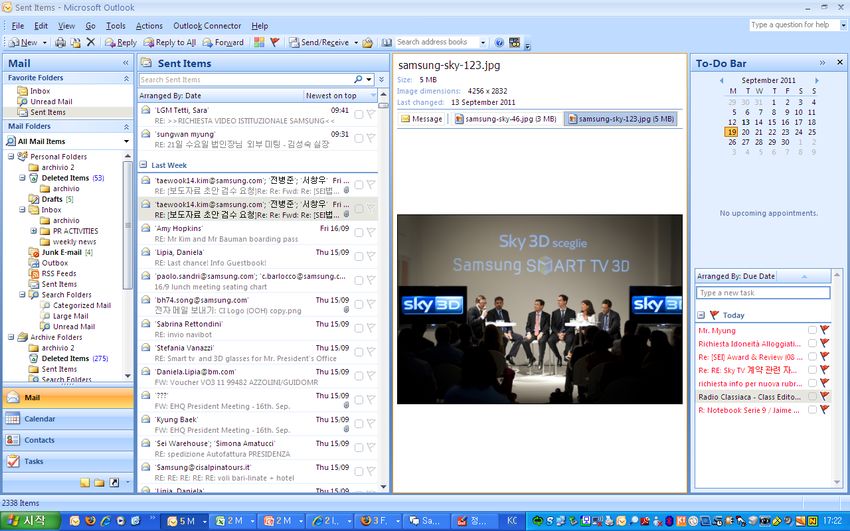Open the File menu

pos(17,25)
